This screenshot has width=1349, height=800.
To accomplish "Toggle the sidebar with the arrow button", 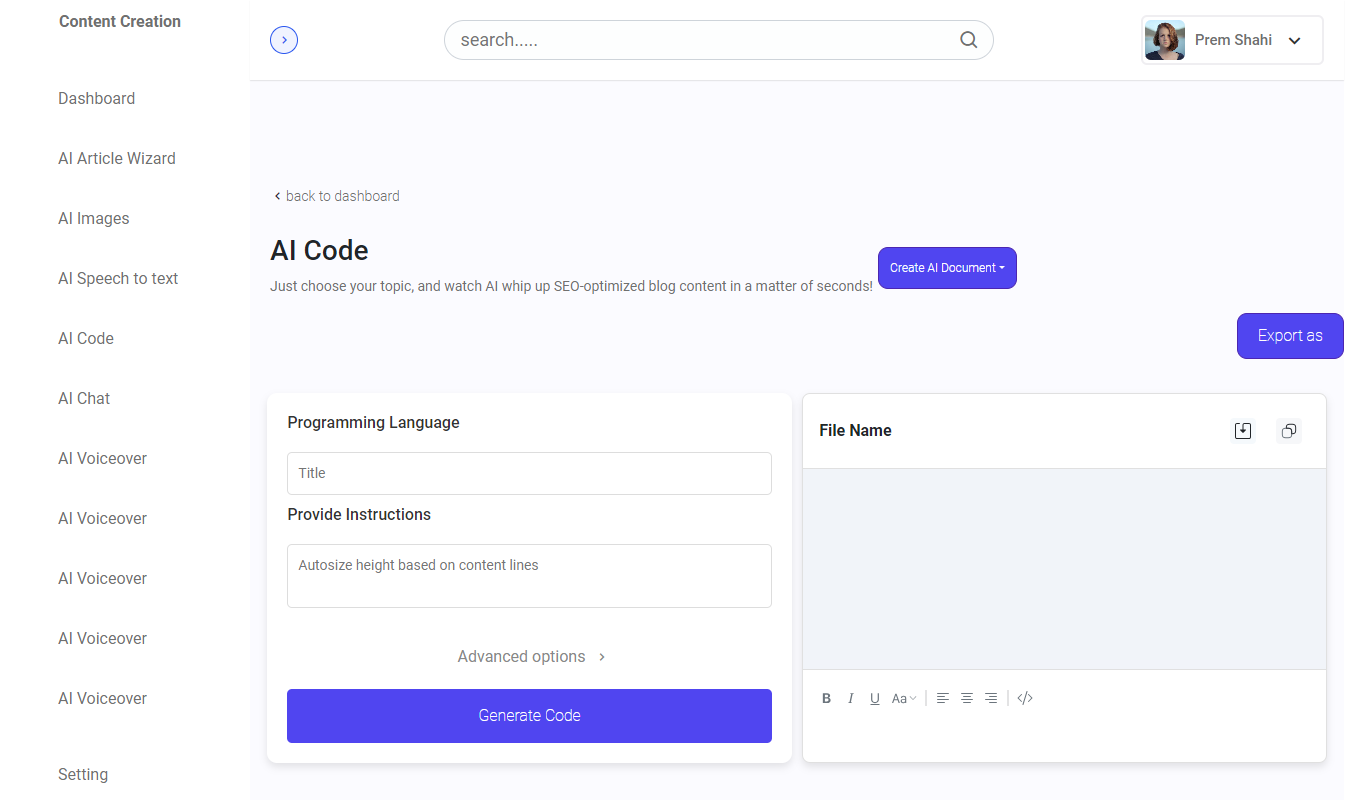I will coord(284,40).
